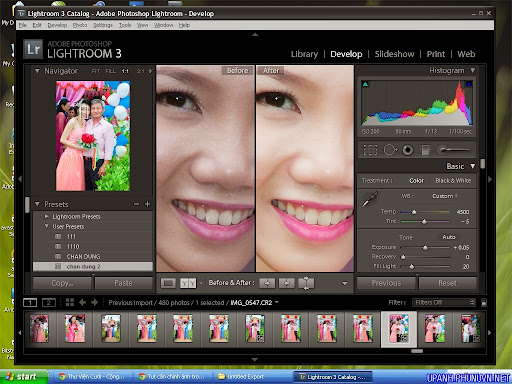Screen dimensions: 512x384
Task: Click the Reset button
Action: [x=447, y=283]
